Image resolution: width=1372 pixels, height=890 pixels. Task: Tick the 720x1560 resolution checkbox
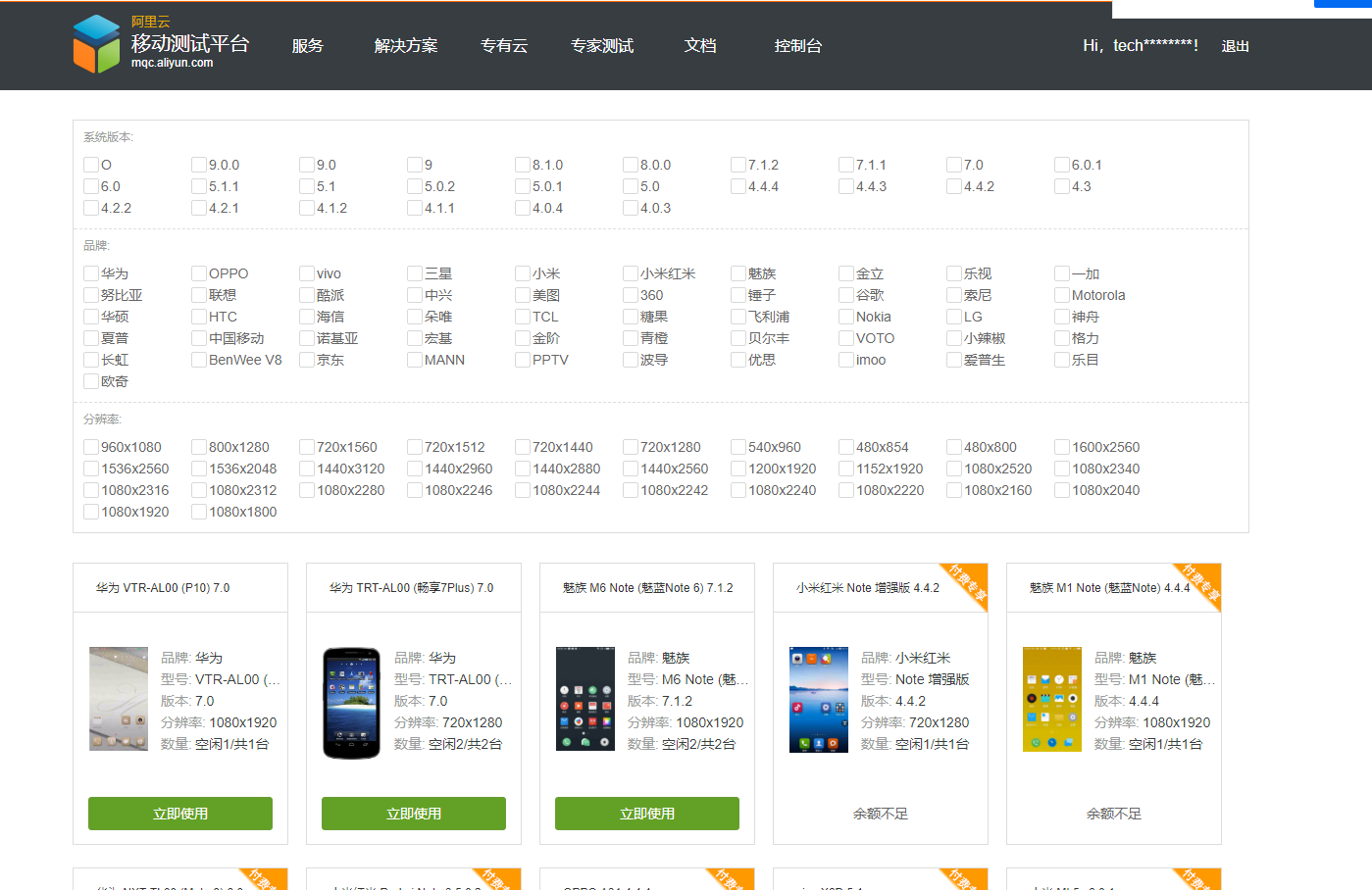[x=307, y=447]
